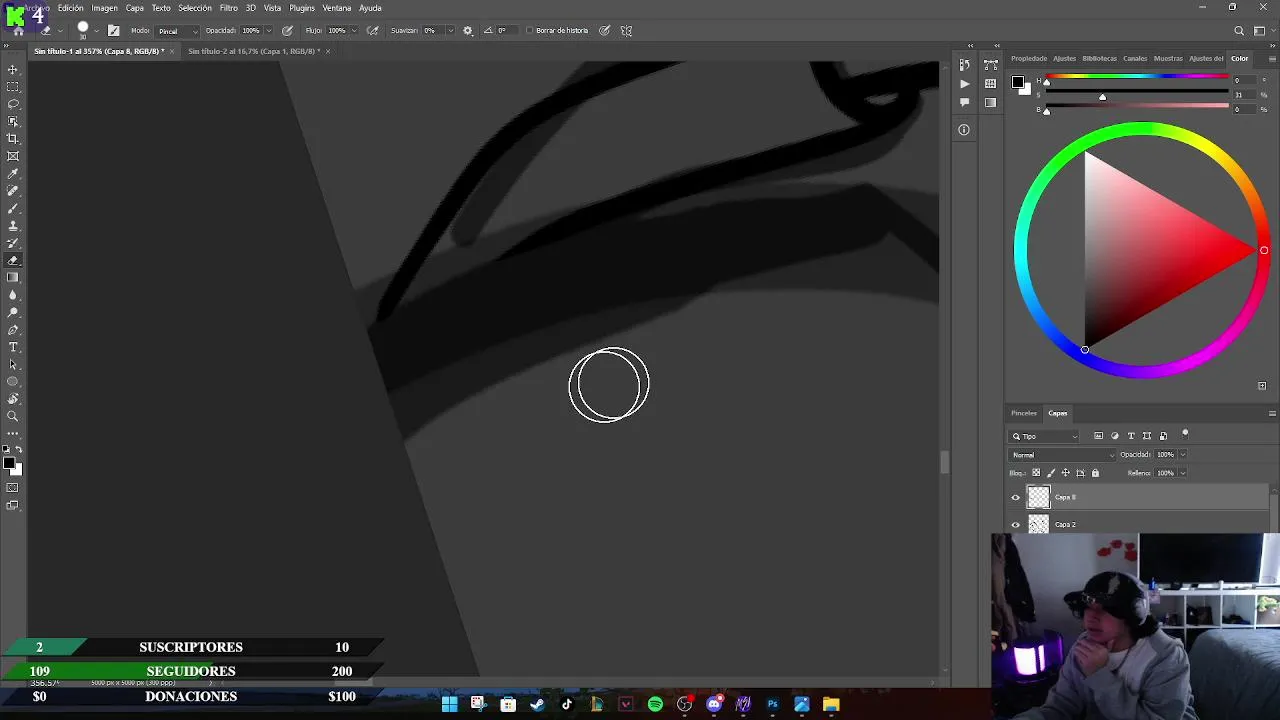Viewport: 1280px width, 720px height.
Task: Toggle lock position
Action: click(x=1065, y=473)
